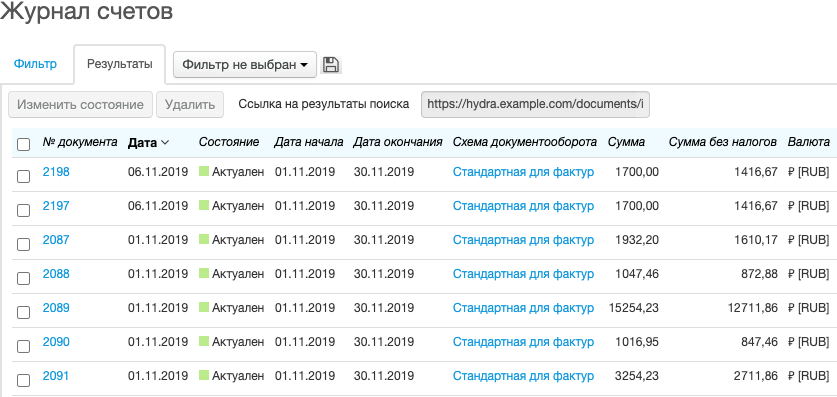Click the Дата начала column header

(309, 142)
